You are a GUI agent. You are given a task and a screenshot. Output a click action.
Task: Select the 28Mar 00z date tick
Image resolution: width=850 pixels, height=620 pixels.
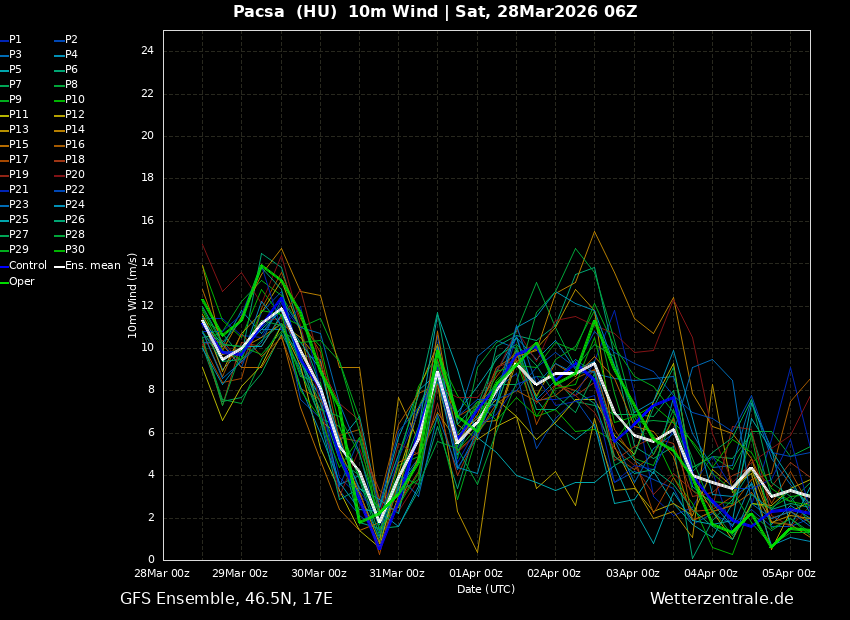pyautogui.click(x=162, y=574)
